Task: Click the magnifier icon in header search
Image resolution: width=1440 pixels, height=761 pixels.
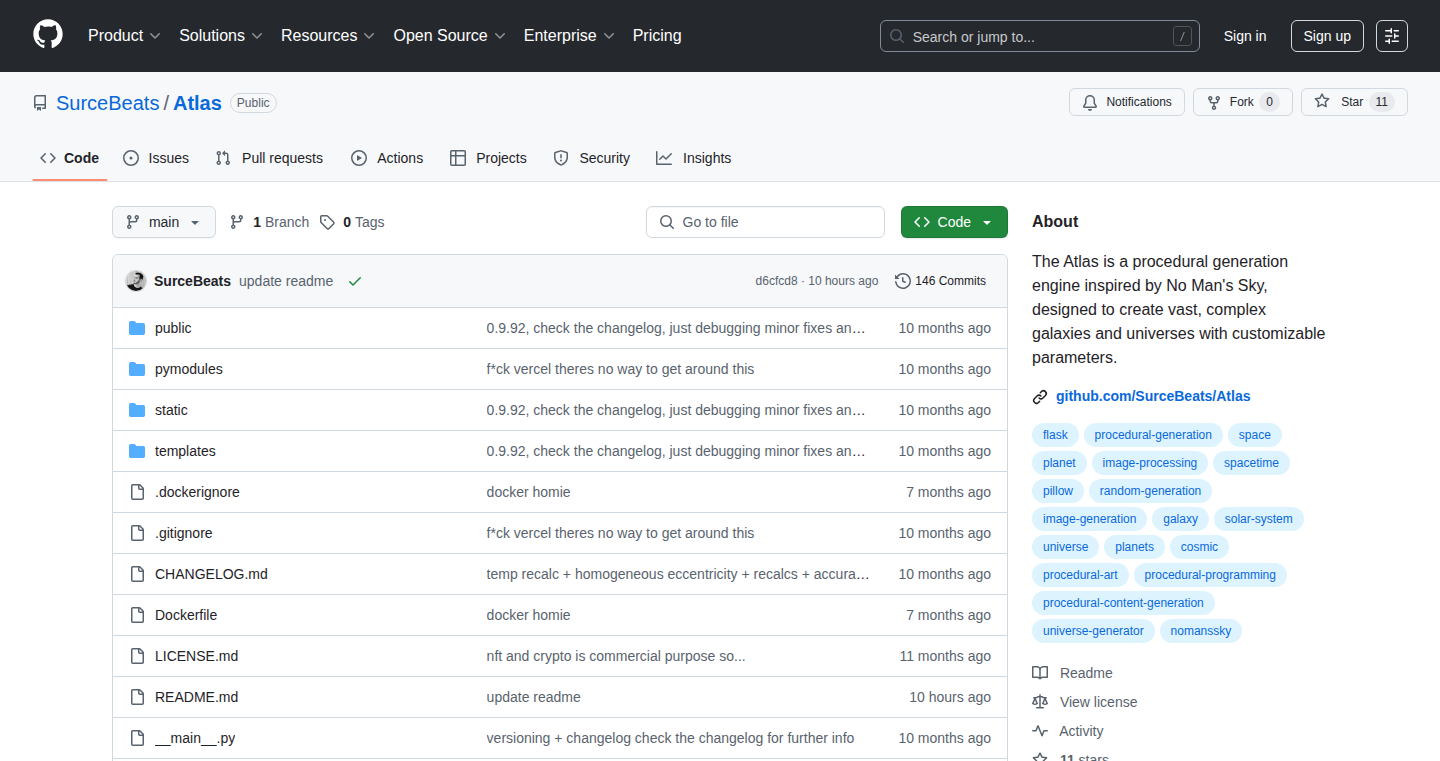Action: pos(897,36)
